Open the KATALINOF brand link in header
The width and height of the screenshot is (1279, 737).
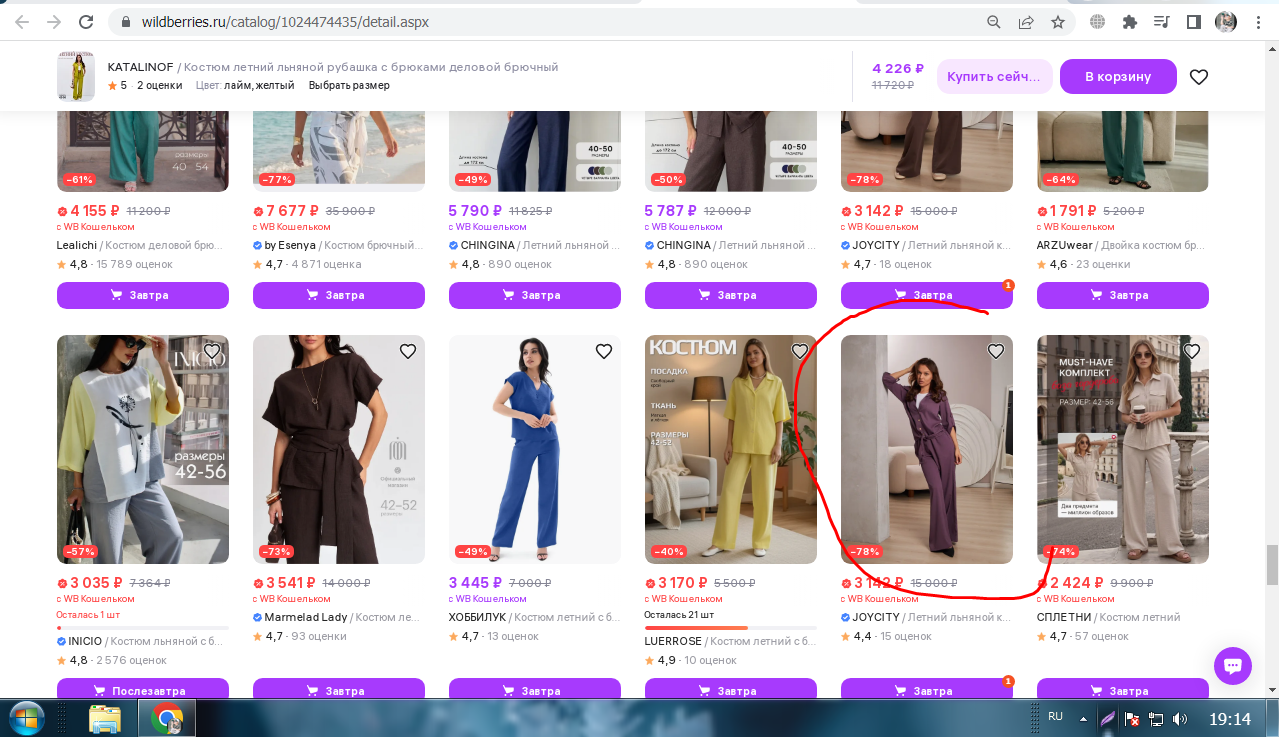click(x=141, y=67)
